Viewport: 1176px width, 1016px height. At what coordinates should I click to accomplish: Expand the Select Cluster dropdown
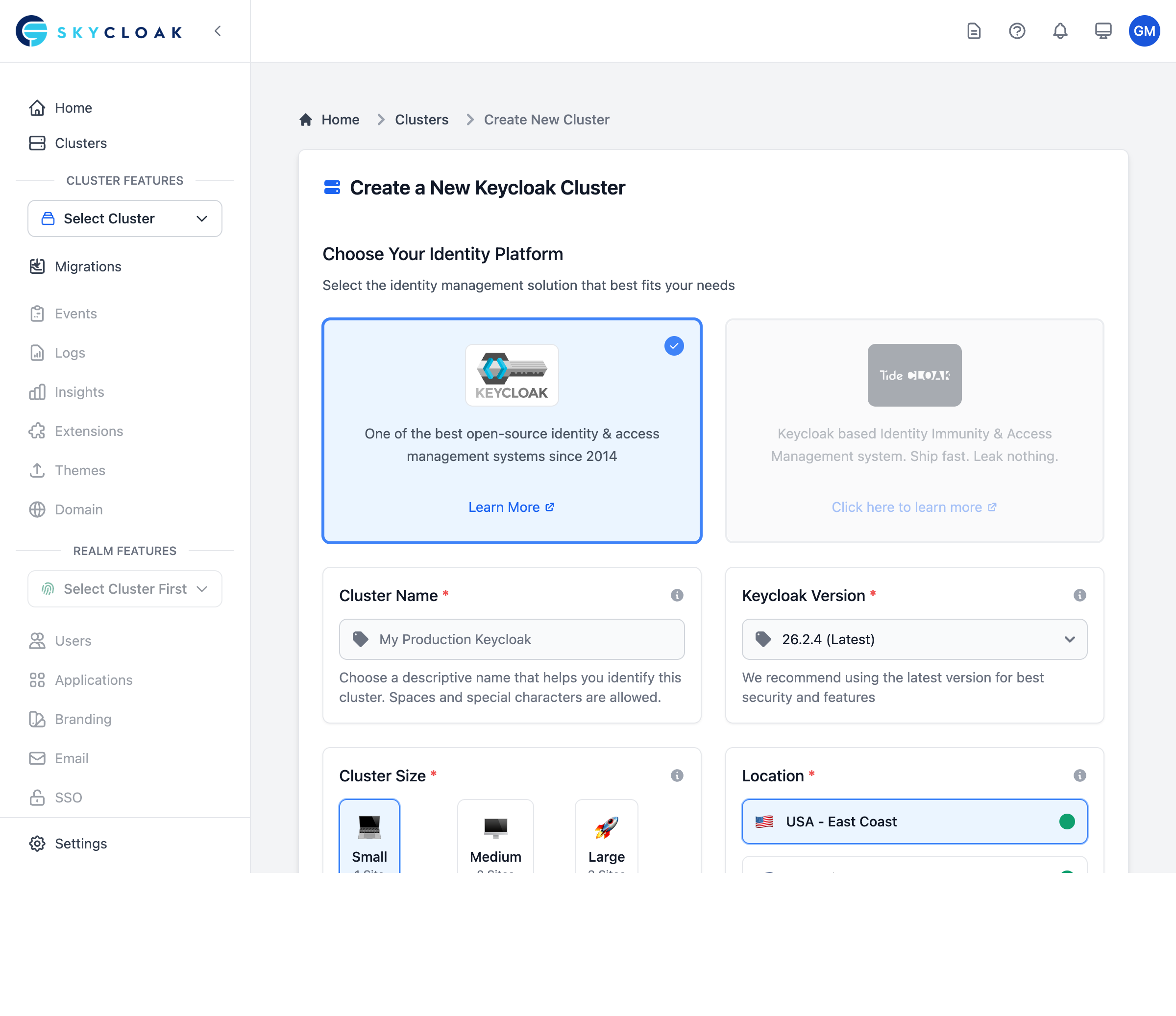125,218
